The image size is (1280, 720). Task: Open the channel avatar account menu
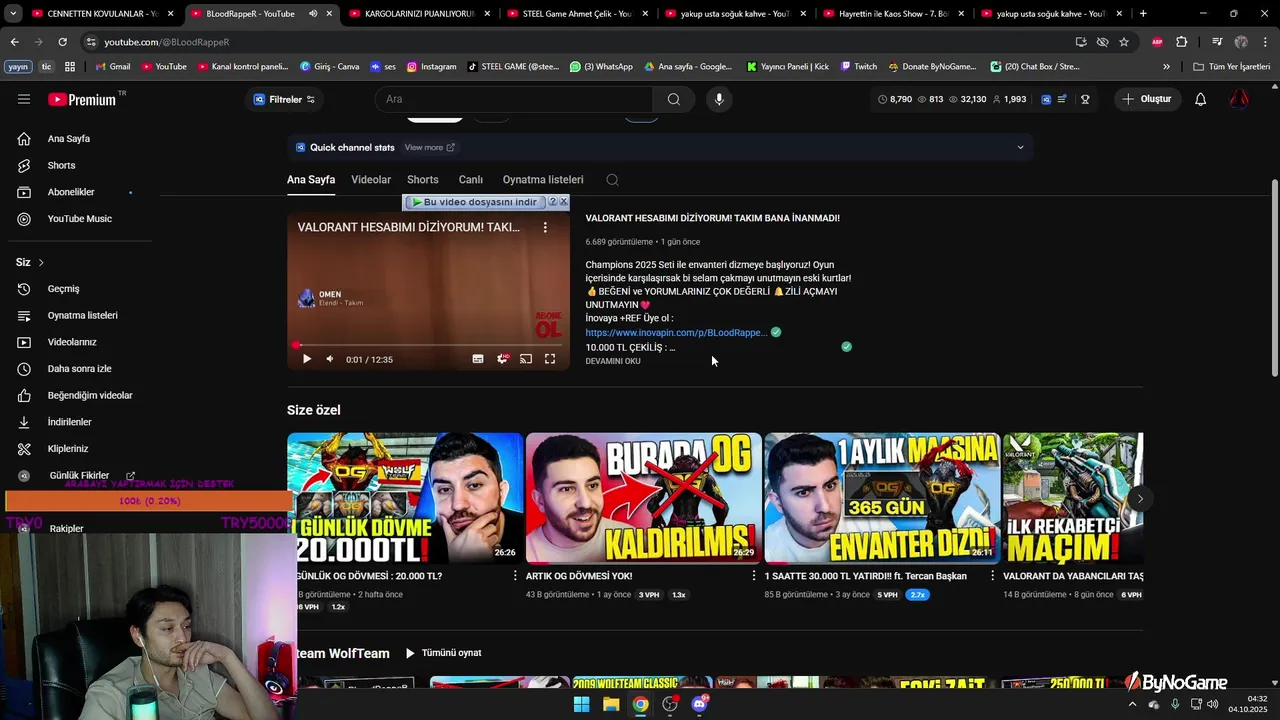click(x=1239, y=99)
